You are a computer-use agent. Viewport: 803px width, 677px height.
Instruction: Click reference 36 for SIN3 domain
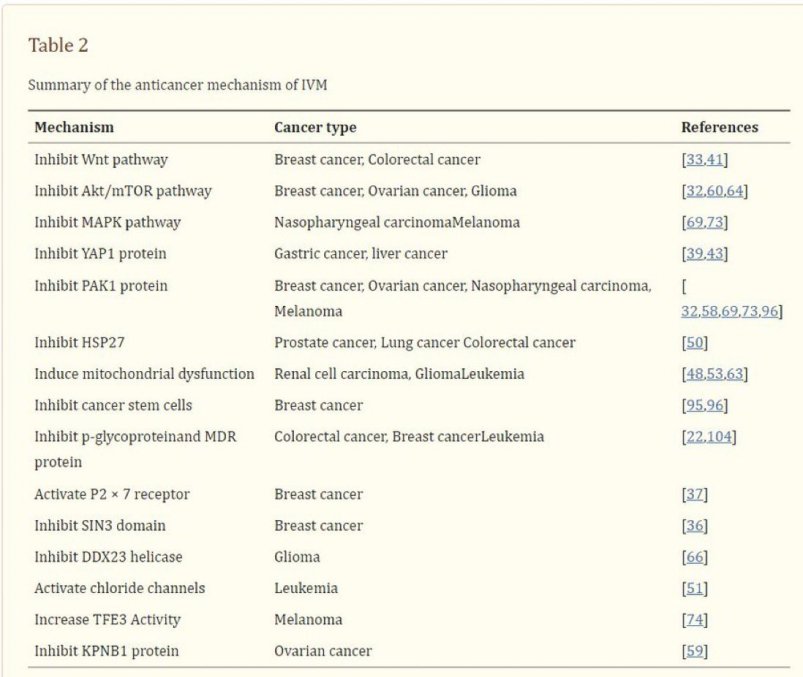[695, 526]
